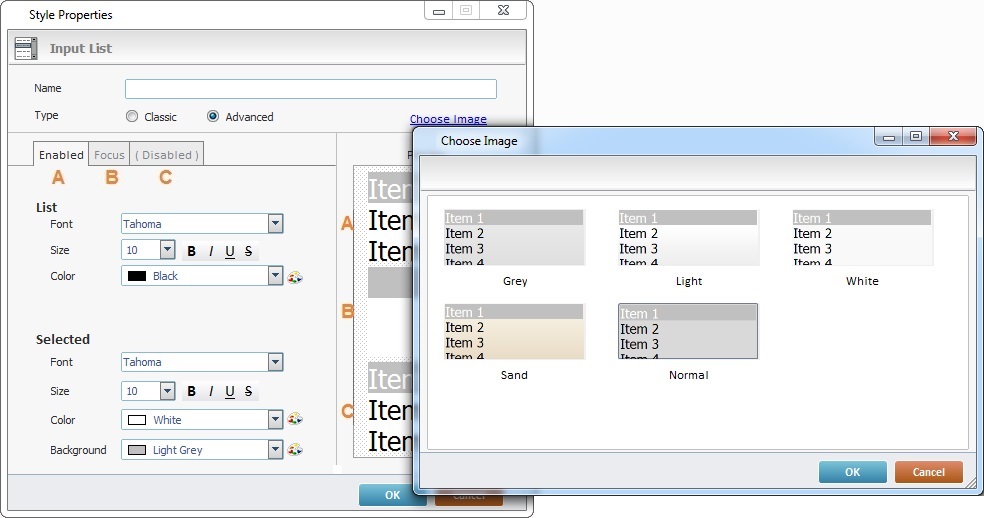Screen dimensions: 984x518
Task: Click the Name input field
Action: [x=310, y=89]
